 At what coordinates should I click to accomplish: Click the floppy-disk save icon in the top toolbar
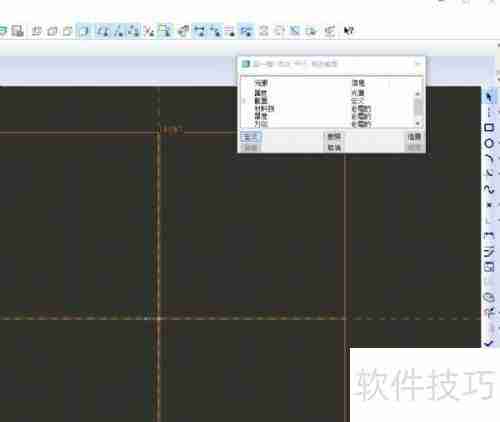pos(18,31)
